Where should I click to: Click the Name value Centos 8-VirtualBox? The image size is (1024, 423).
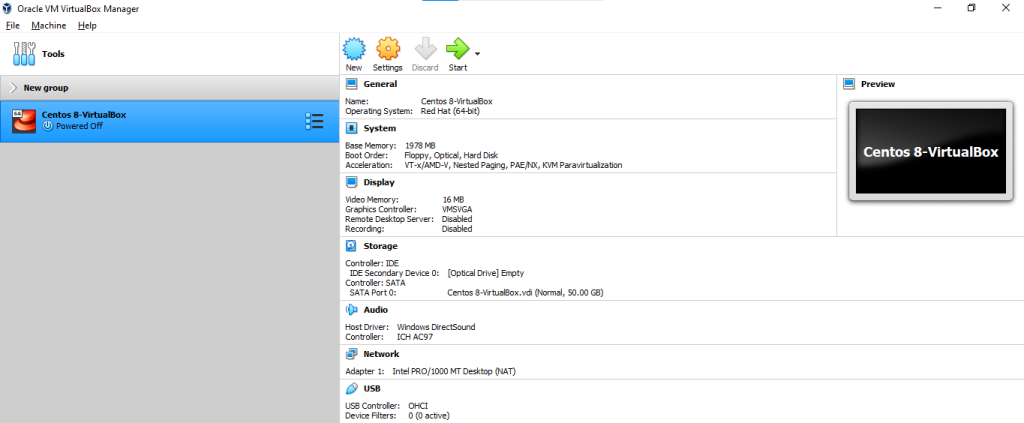456,102
